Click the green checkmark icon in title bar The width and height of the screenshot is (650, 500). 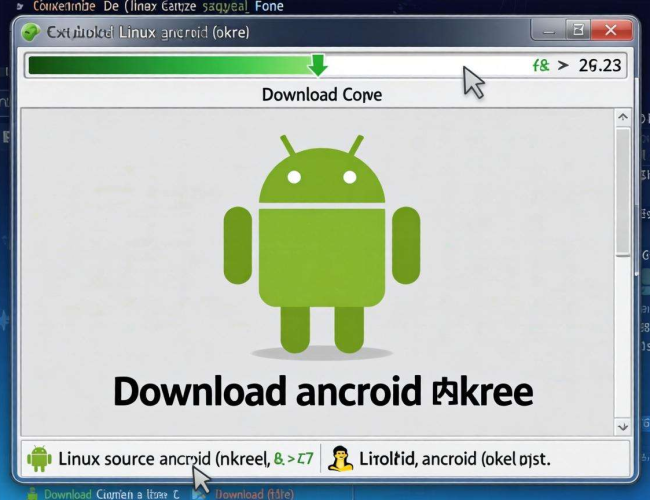[x=30, y=32]
